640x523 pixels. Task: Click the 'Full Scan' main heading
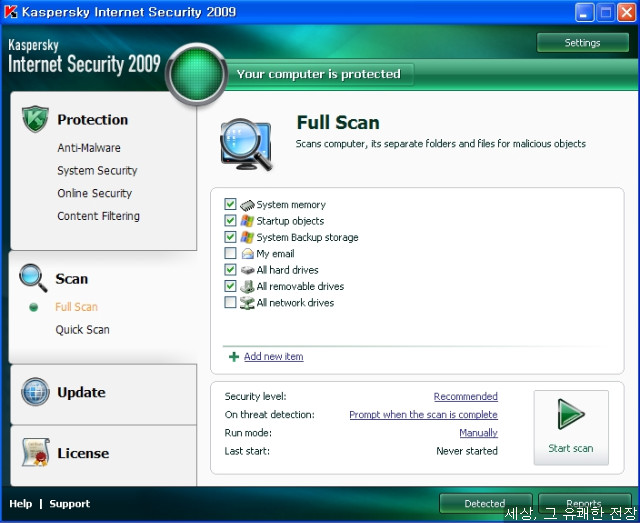pos(338,122)
